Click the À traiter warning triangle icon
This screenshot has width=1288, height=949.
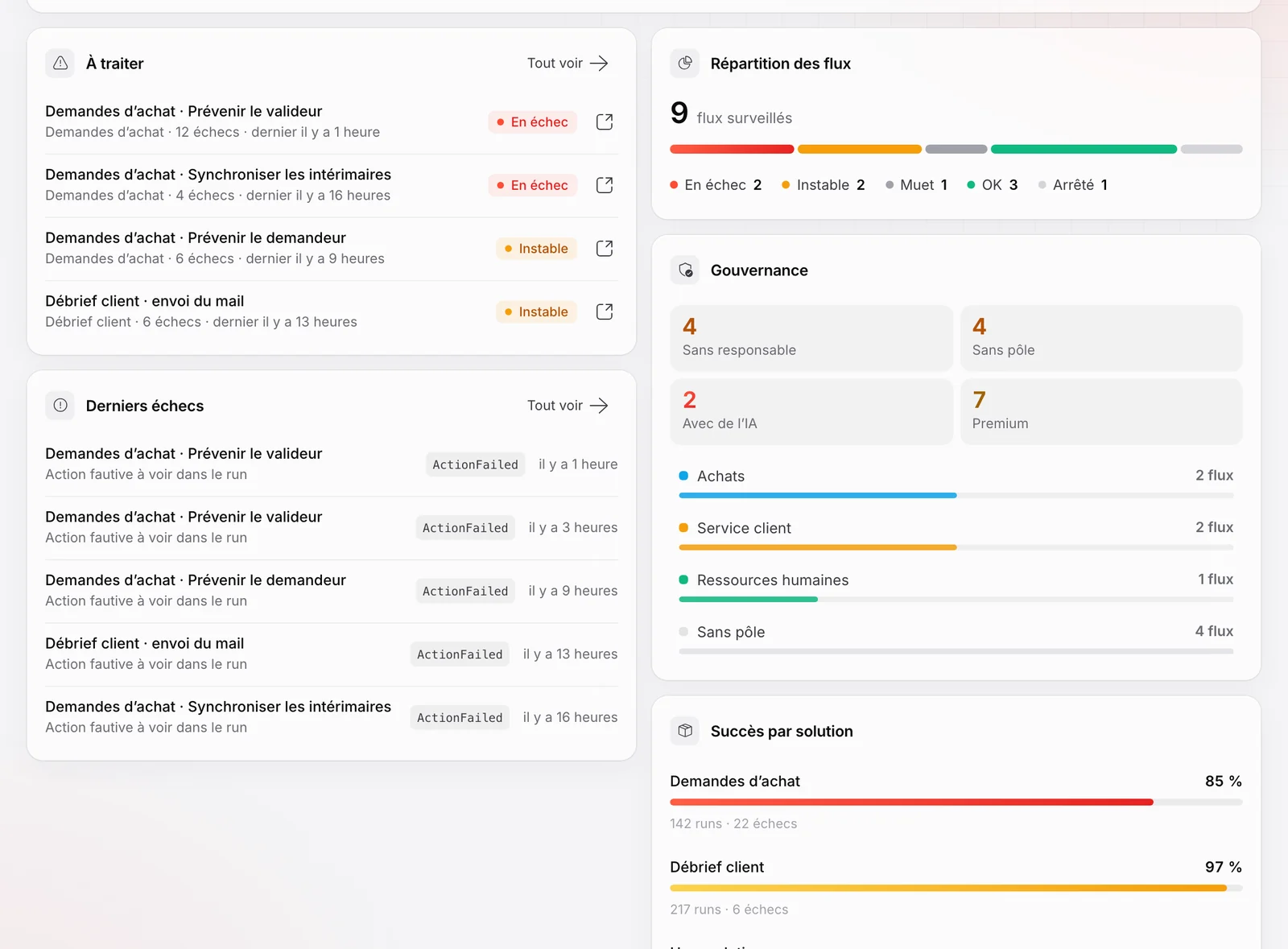click(60, 63)
